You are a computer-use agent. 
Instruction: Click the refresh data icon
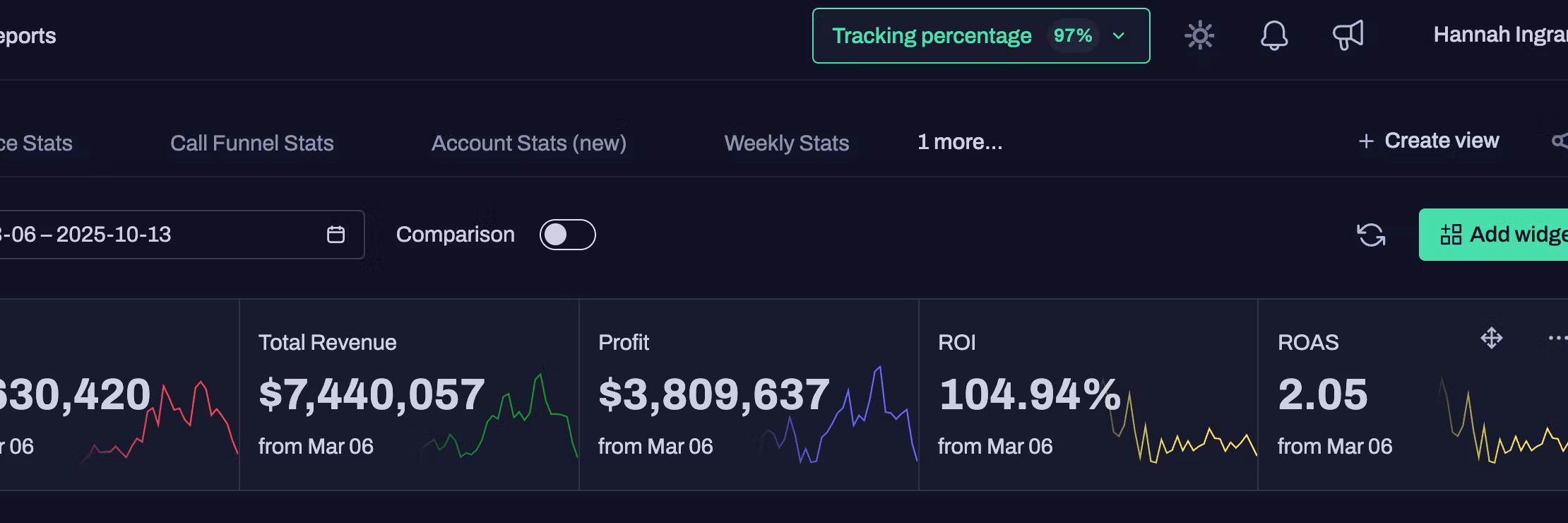1371,235
